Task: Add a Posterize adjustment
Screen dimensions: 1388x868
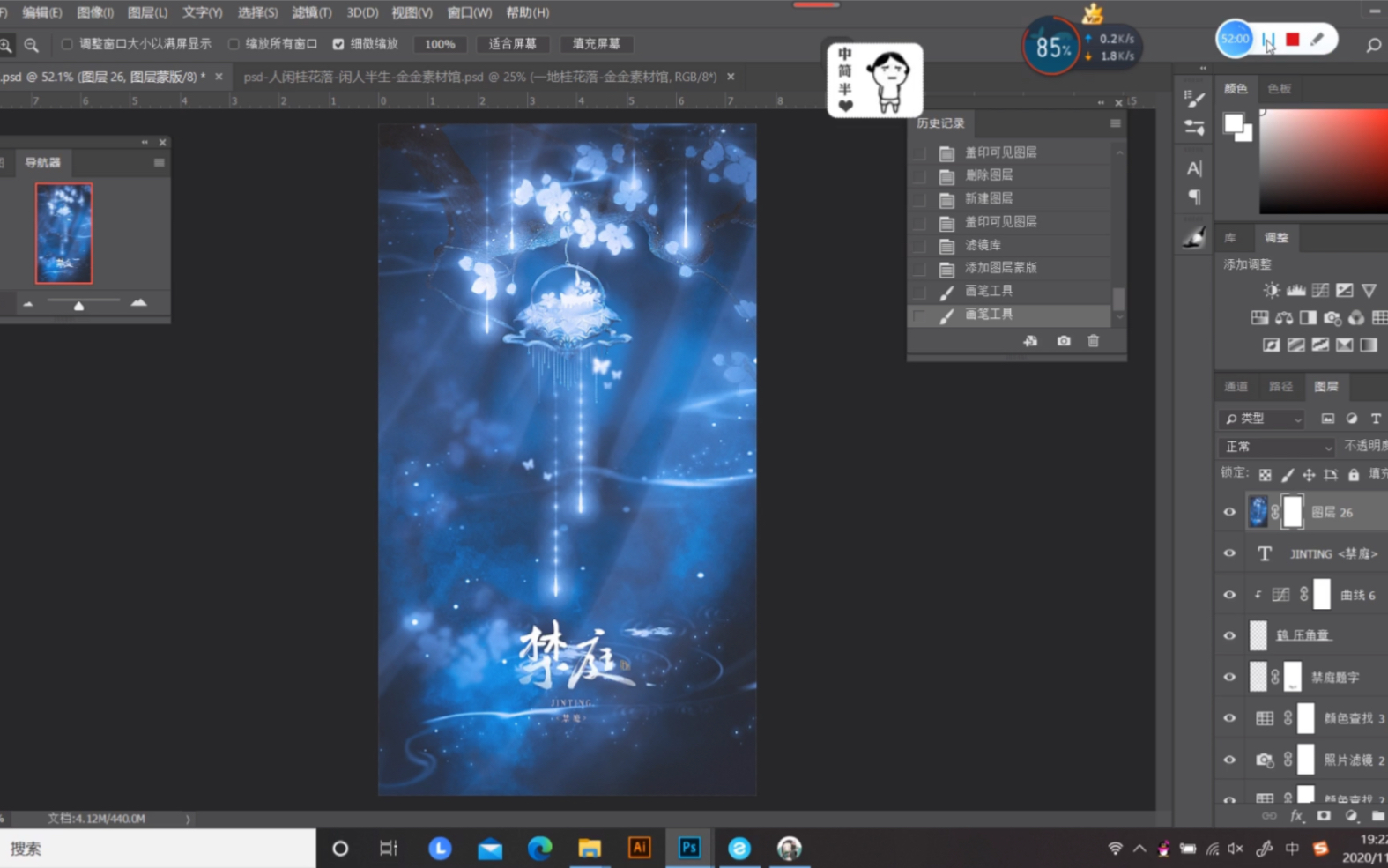Action: [x=1295, y=345]
